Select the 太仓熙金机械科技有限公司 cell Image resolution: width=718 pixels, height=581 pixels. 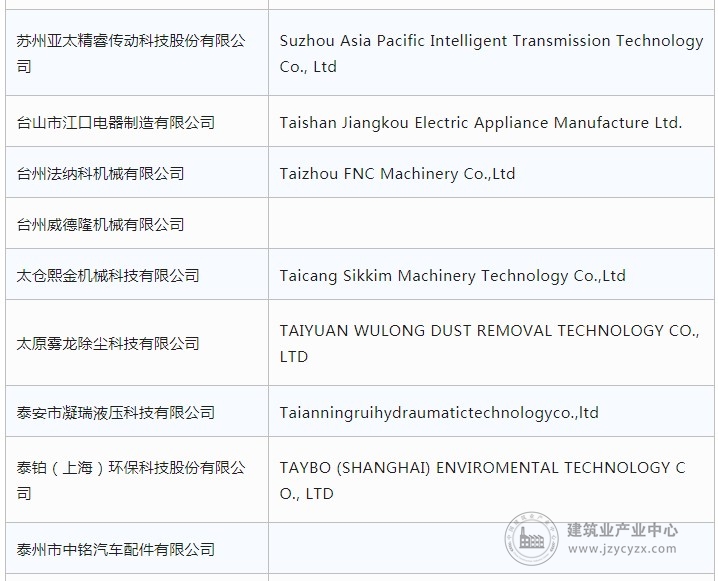click(x=137, y=275)
